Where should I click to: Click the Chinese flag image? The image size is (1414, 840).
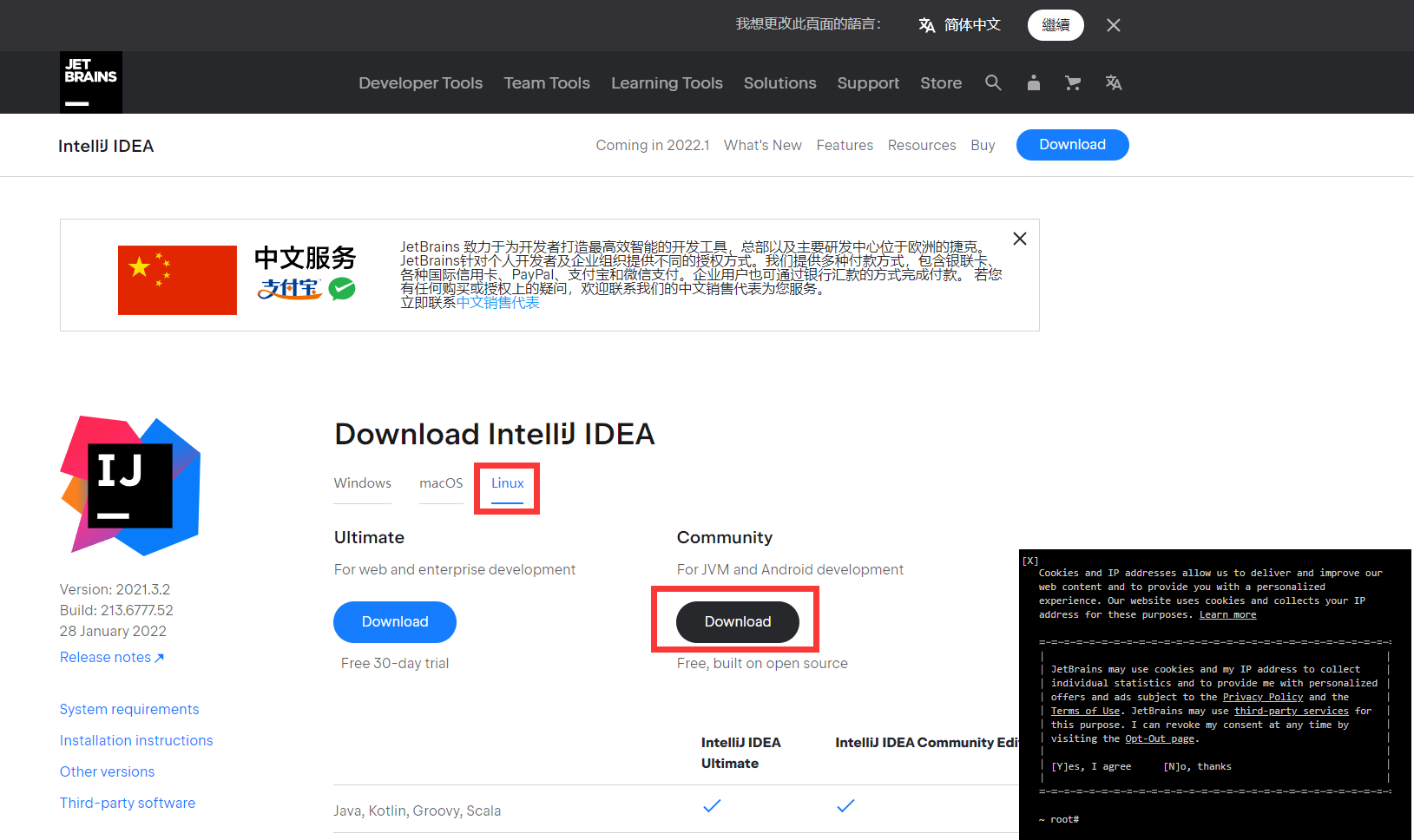coord(177,280)
